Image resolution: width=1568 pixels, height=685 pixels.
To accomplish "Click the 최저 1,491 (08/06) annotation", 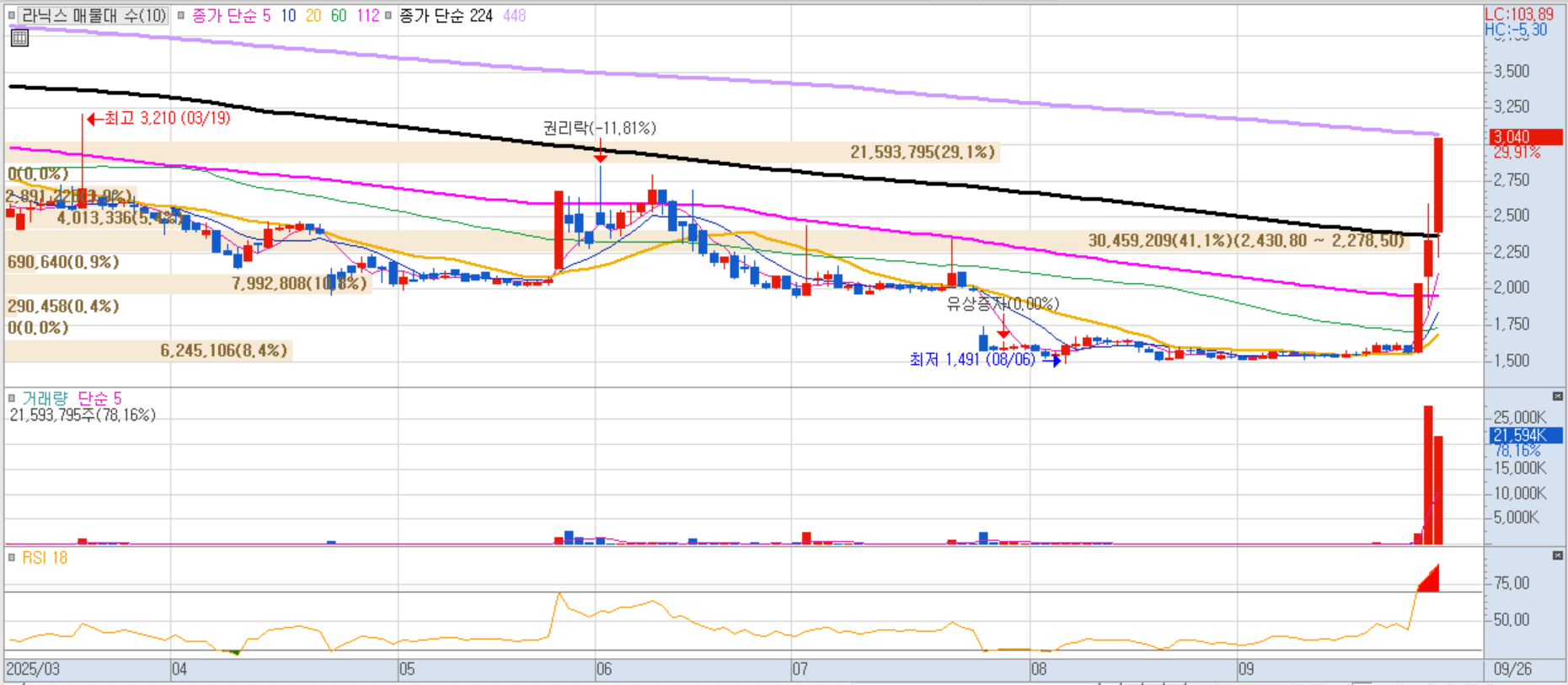I will tap(972, 360).
